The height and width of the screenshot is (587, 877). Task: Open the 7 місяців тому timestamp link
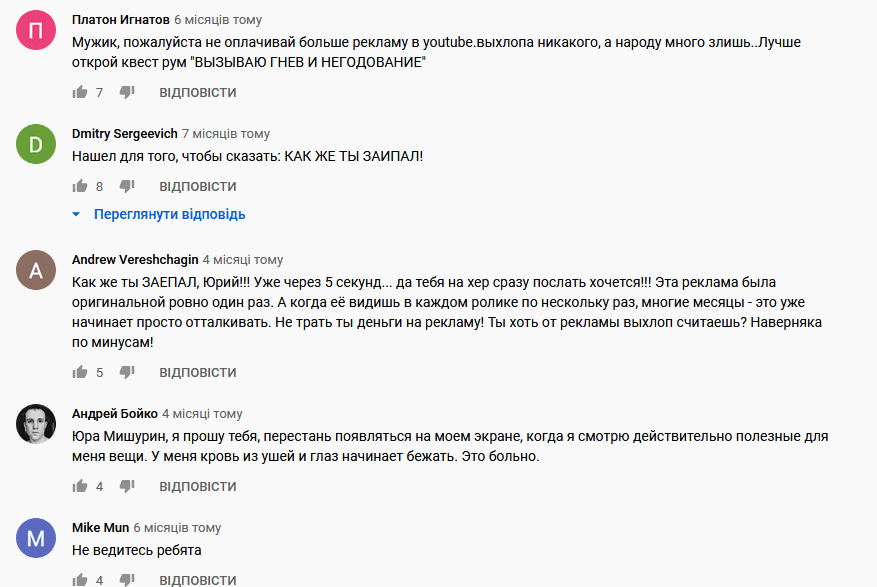(x=226, y=134)
